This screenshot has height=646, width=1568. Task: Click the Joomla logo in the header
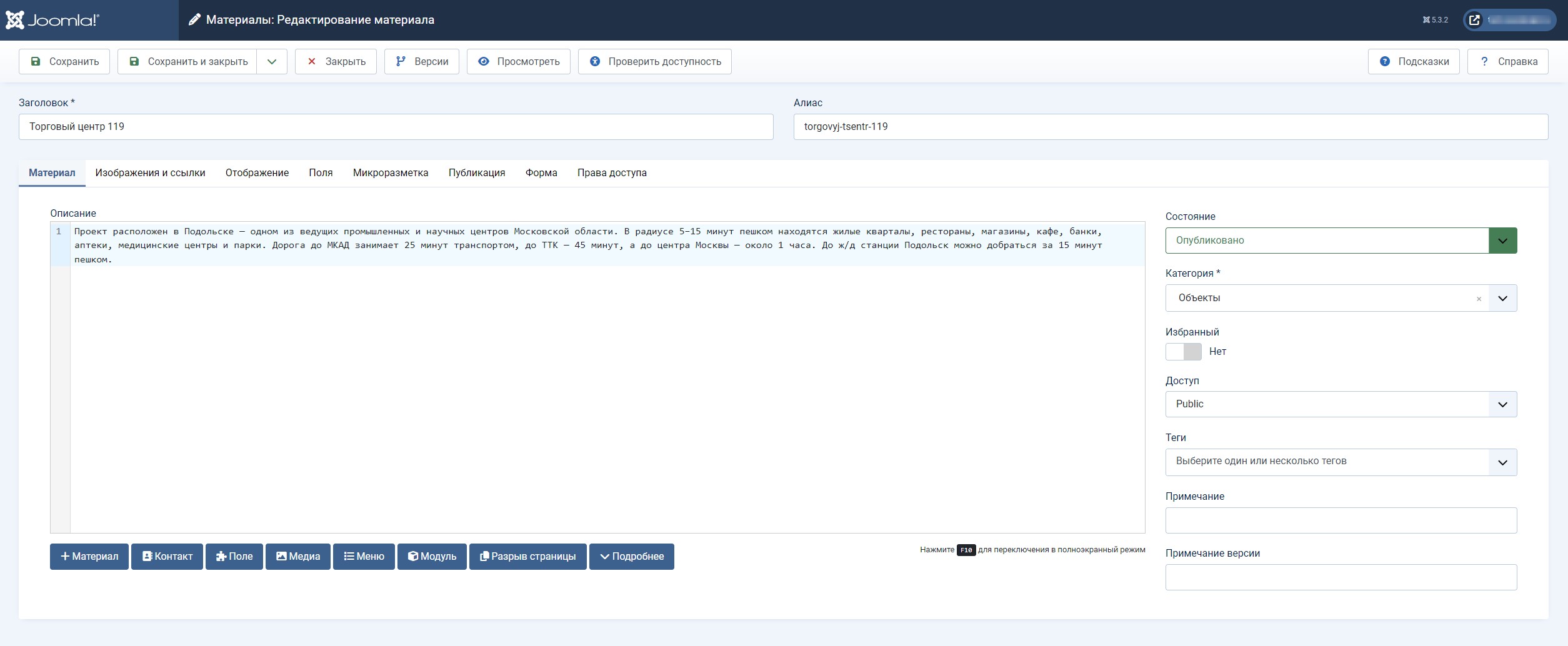[52, 20]
